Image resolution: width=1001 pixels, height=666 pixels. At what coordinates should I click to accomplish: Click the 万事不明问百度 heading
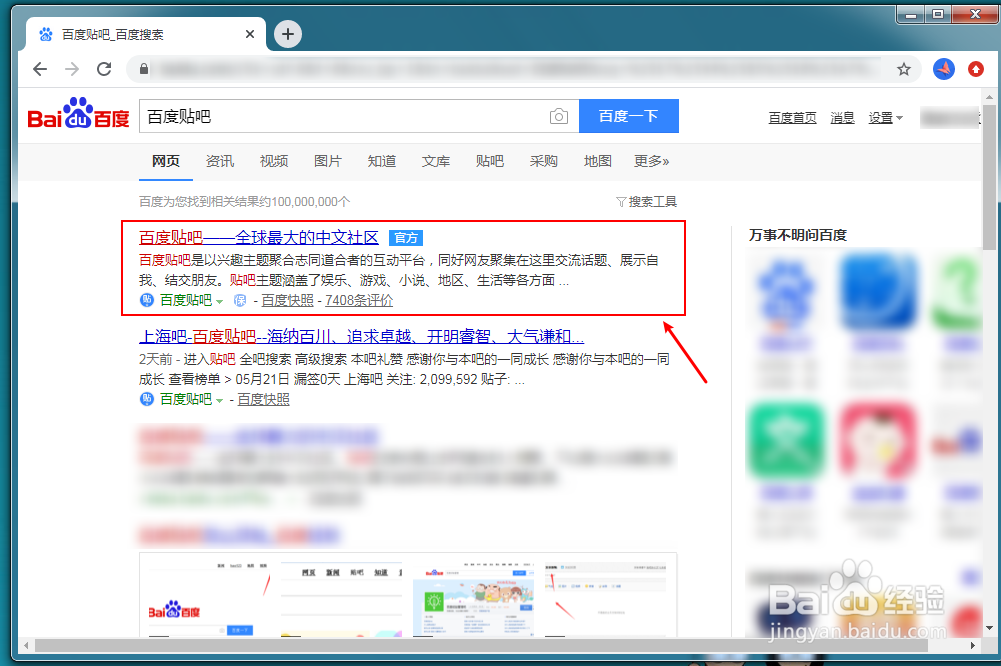coord(797,235)
